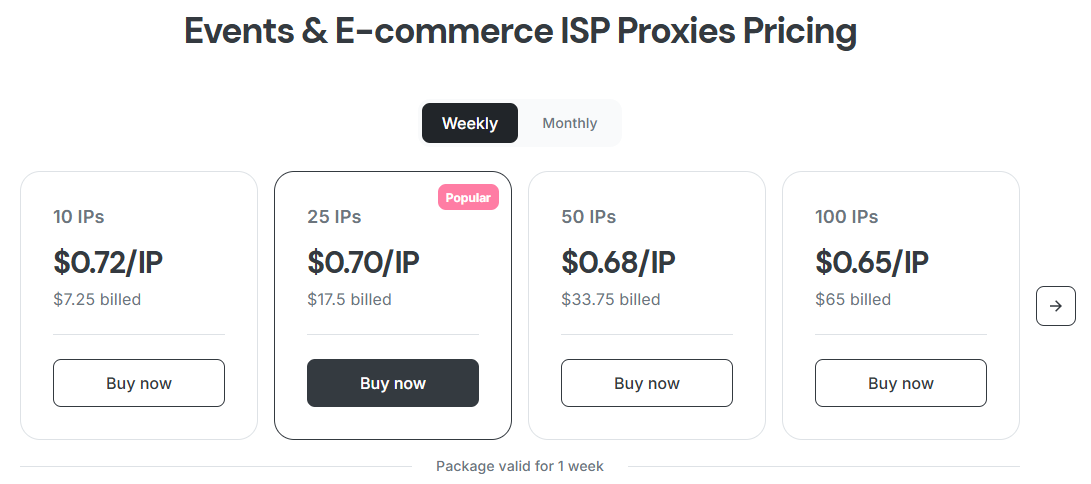Select the $0.65/IP price text
The width and height of the screenshot is (1091, 484).
(x=872, y=262)
